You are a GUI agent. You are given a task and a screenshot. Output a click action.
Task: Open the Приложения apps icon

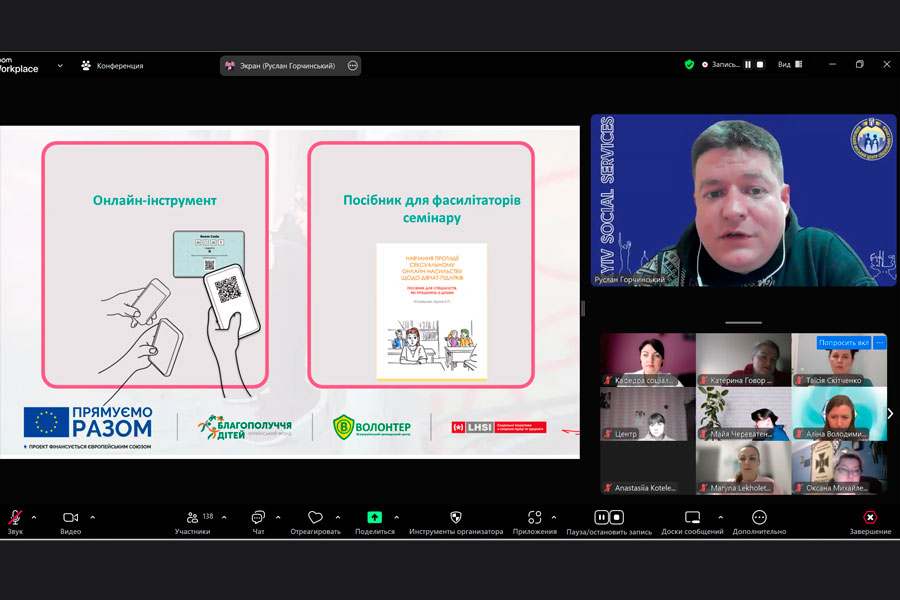(x=535, y=518)
